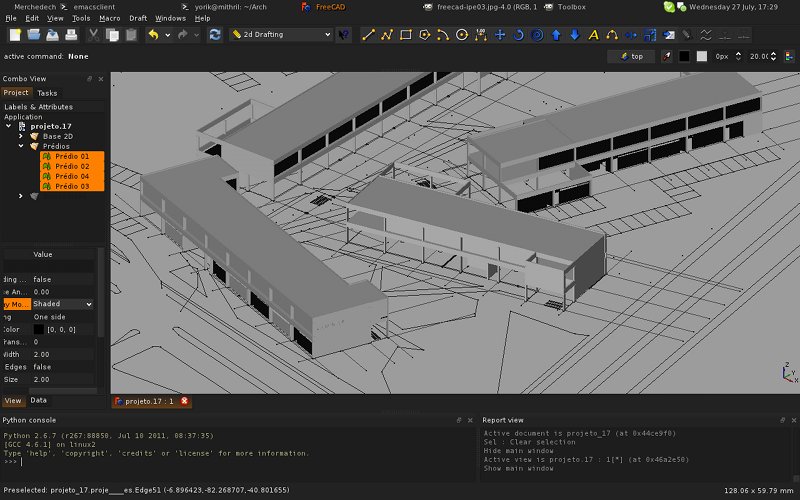Open the Shaded display mode dropdown
The width and height of the screenshot is (800, 500).
coord(63,304)
